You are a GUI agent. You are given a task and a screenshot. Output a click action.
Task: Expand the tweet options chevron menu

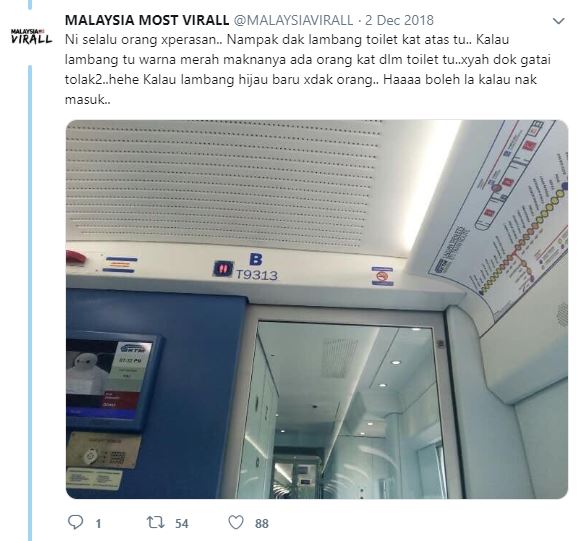pyautogui.click(x=558, y=21)
